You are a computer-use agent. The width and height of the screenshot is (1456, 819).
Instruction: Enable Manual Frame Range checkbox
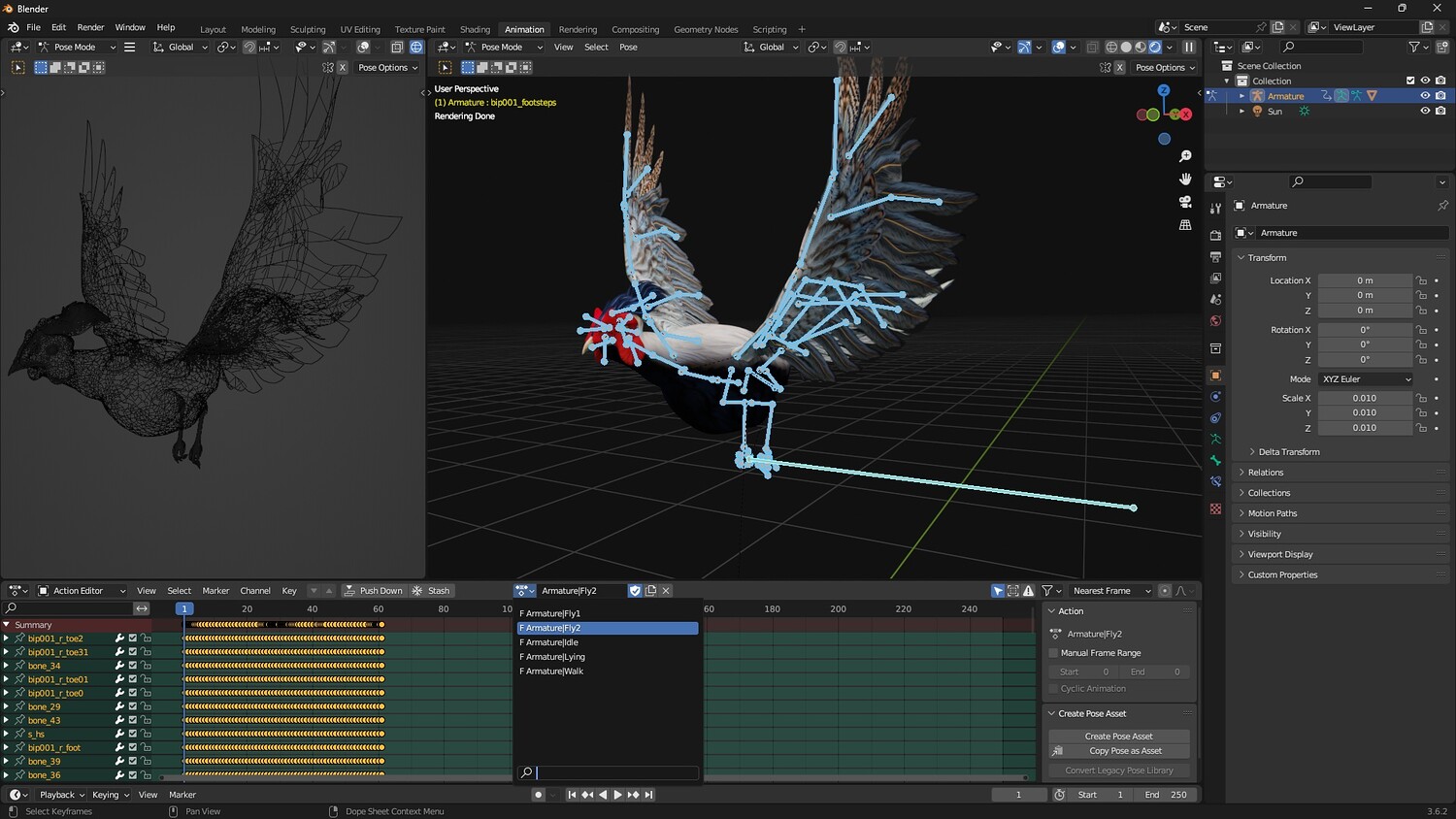pyautogui.click(x=1053, y=653)
